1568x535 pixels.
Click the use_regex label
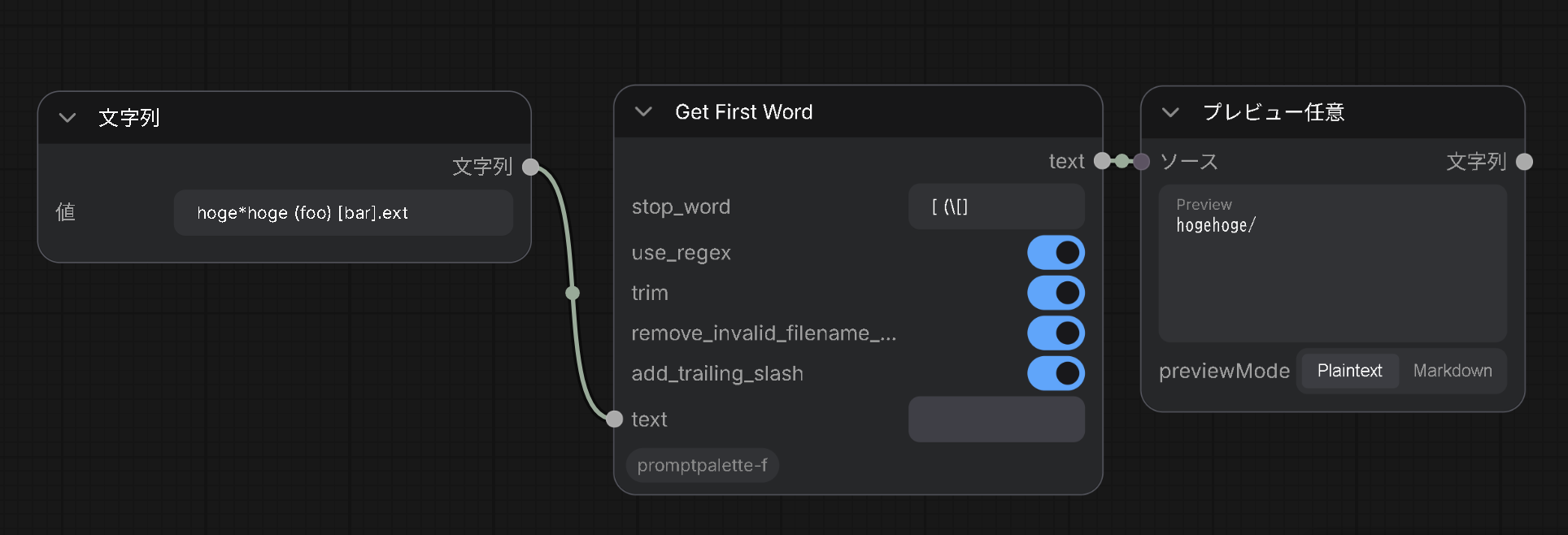point(682,253)
